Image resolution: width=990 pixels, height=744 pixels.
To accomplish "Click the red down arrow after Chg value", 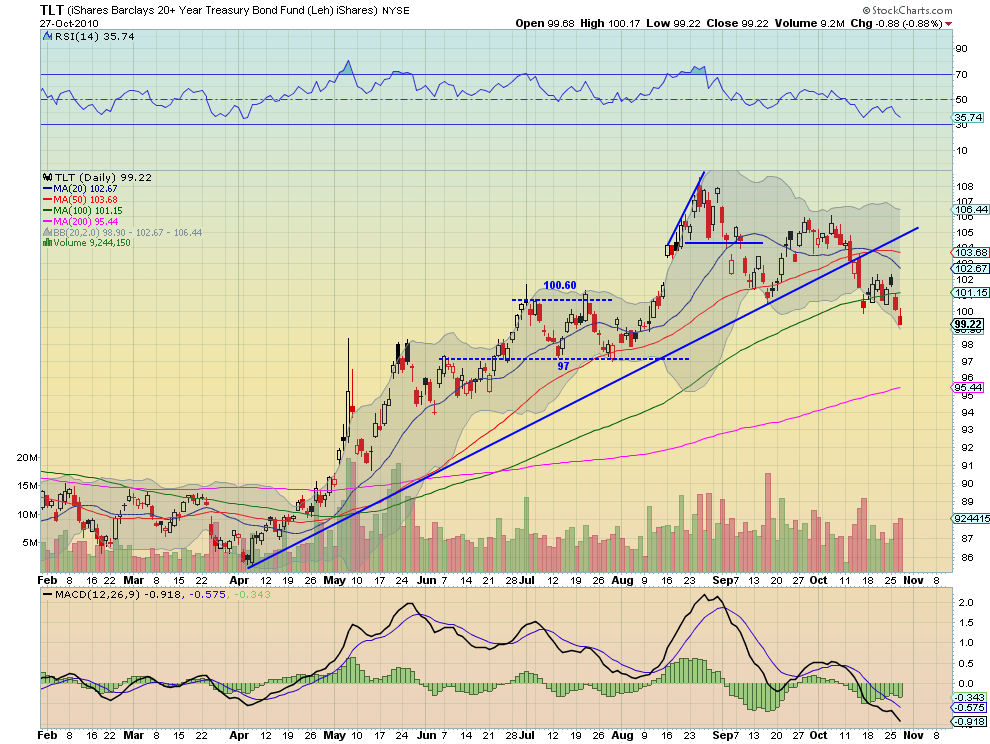I will coord(949,24).
